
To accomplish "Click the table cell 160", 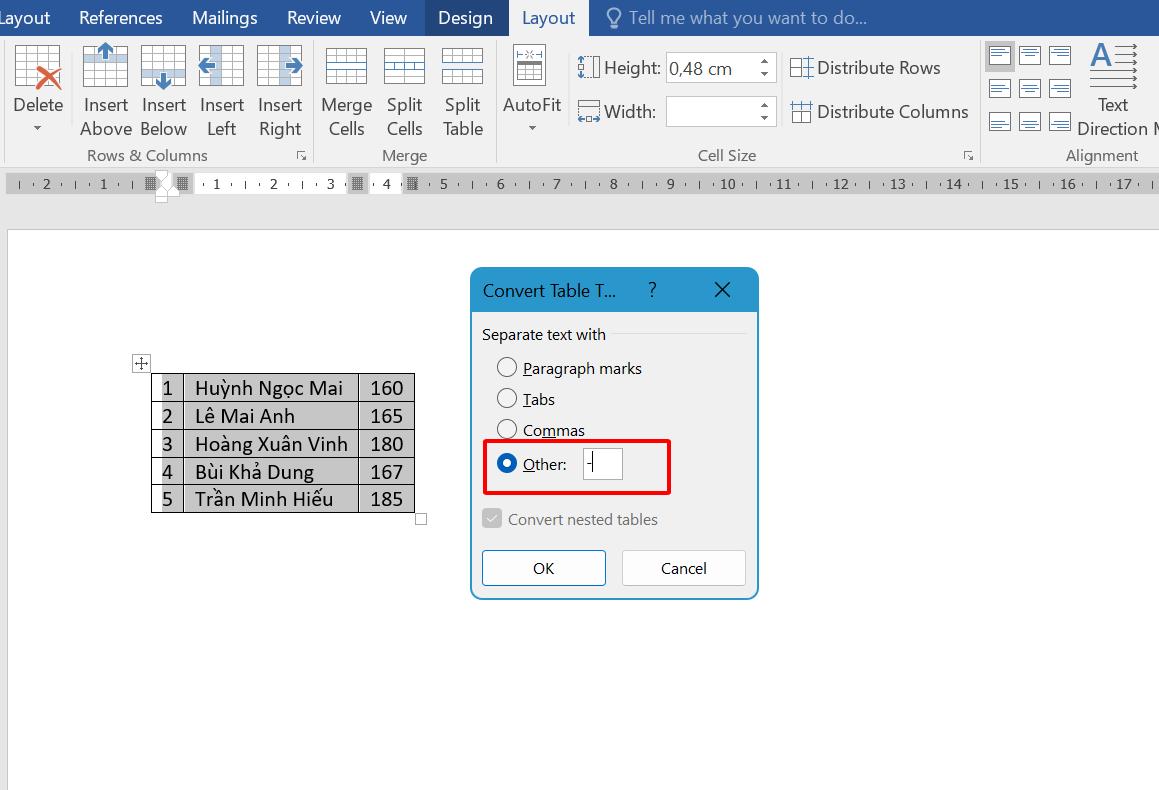I will [x=387, y=388].
